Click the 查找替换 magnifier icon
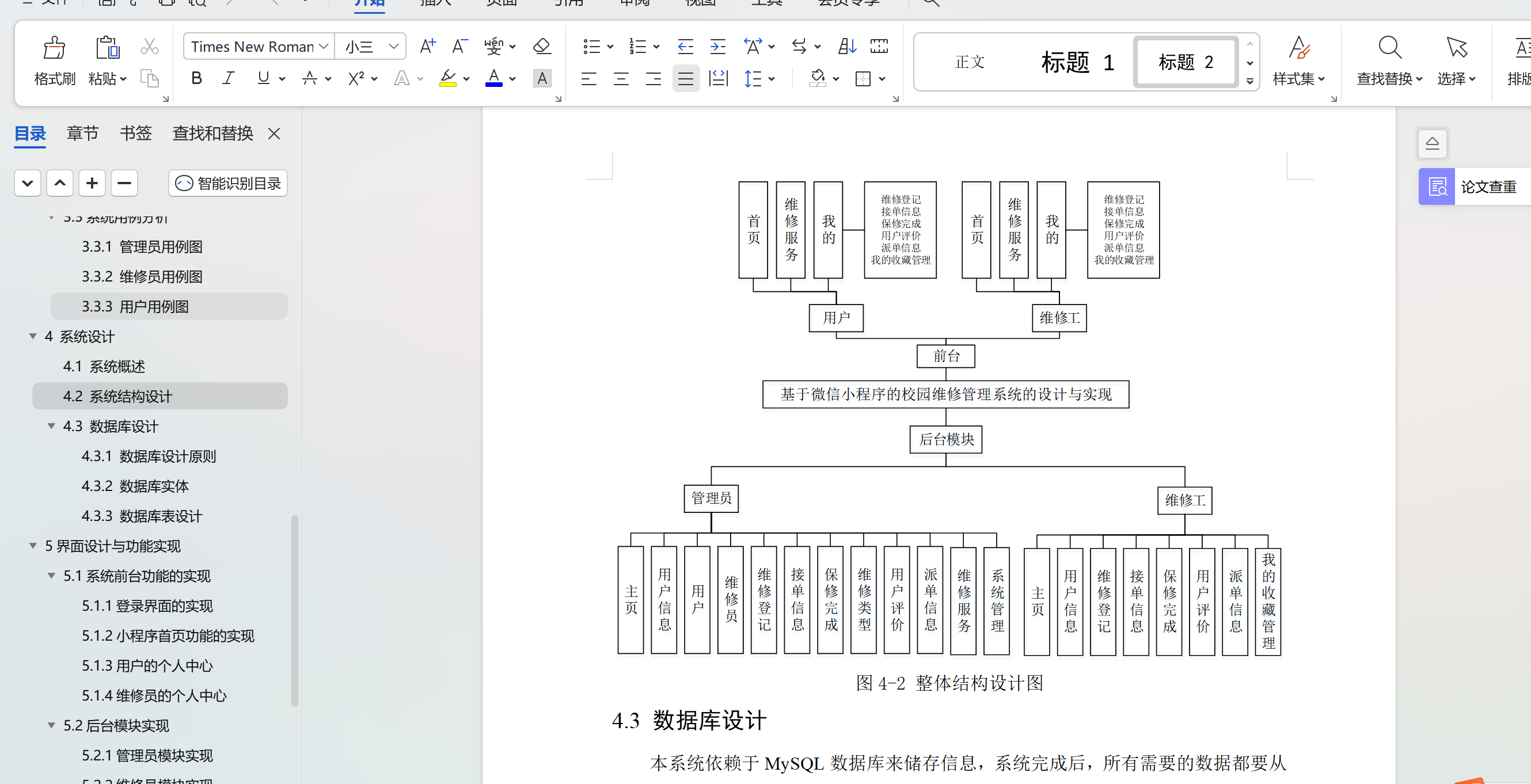This screenshot has width=1531, height=784. pyautogui.click(x=1389, y=48)
